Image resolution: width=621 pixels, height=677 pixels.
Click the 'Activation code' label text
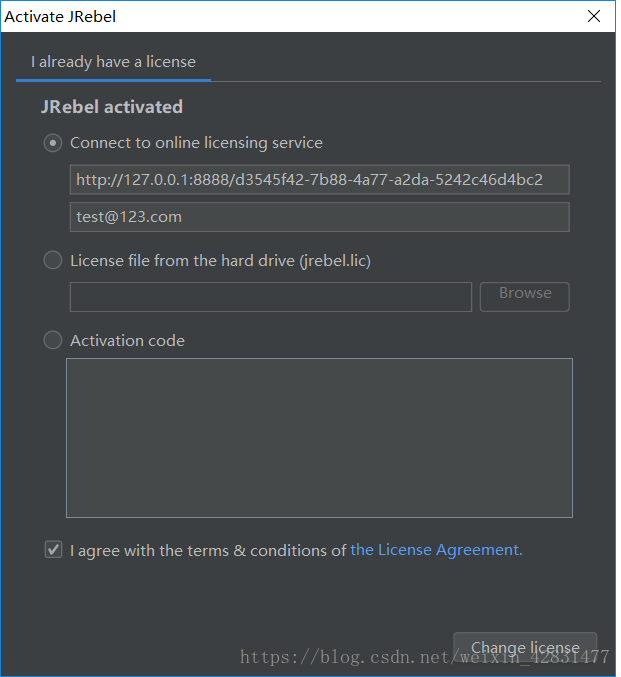pos(127,341)
